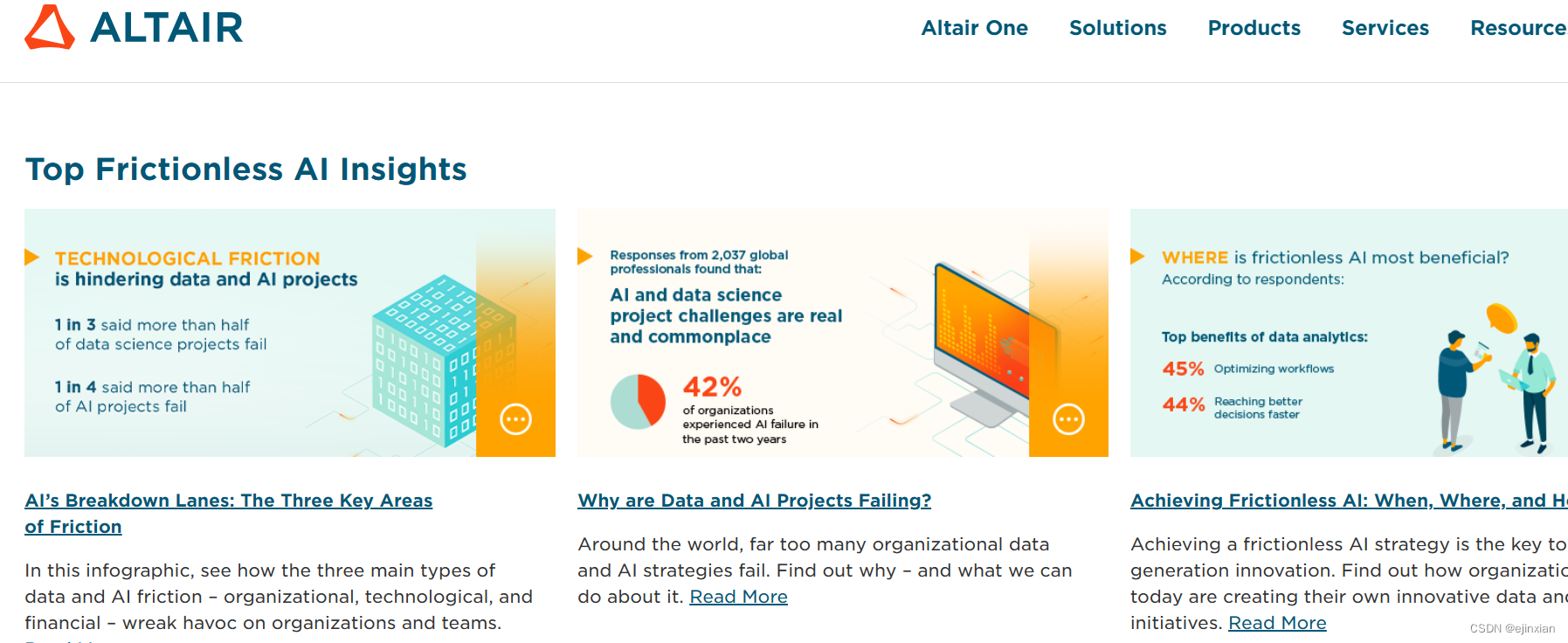1568x643 pixels.
Task: Open the Solutions menu
Action: coord(1117,28)
